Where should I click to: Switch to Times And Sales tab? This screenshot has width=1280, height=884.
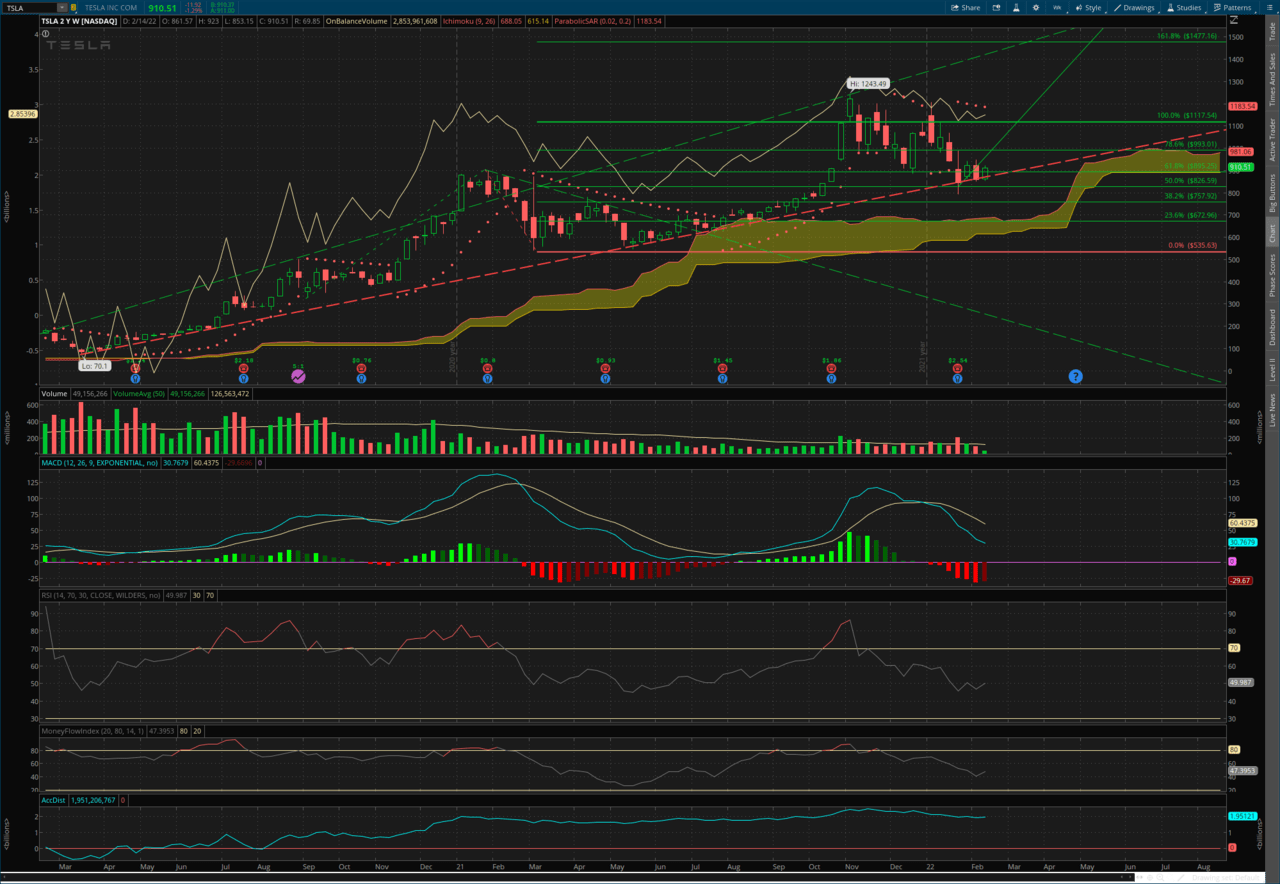point(1272,80)
